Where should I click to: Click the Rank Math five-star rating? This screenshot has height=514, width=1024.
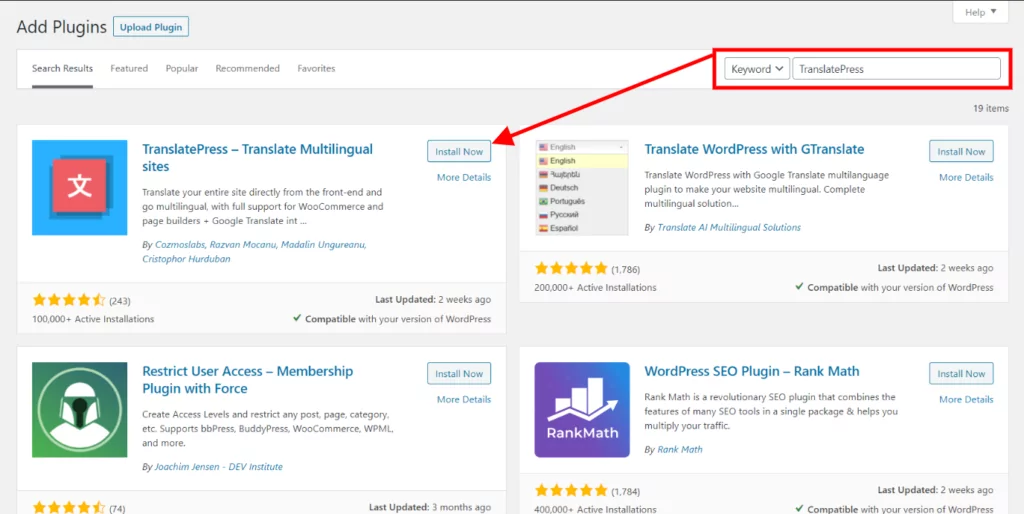(x=571, y=491)
